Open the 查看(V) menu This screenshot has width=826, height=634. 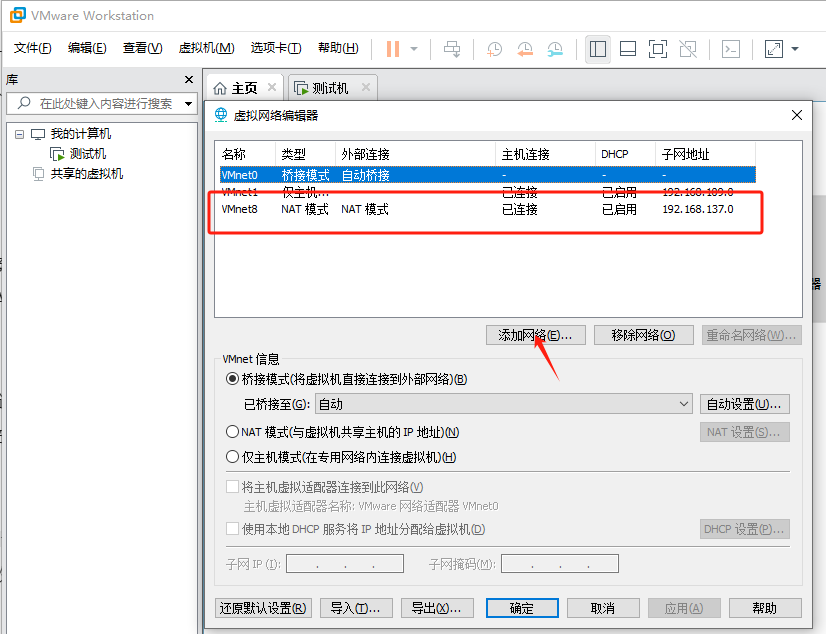coord(142,48)
